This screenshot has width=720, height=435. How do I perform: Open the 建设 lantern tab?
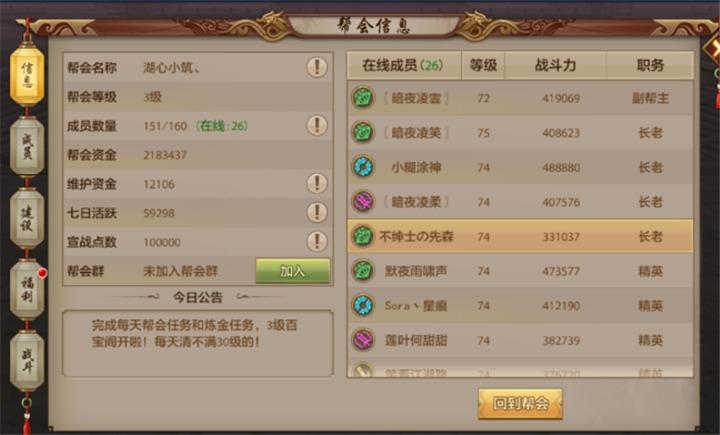click(27, 218)
